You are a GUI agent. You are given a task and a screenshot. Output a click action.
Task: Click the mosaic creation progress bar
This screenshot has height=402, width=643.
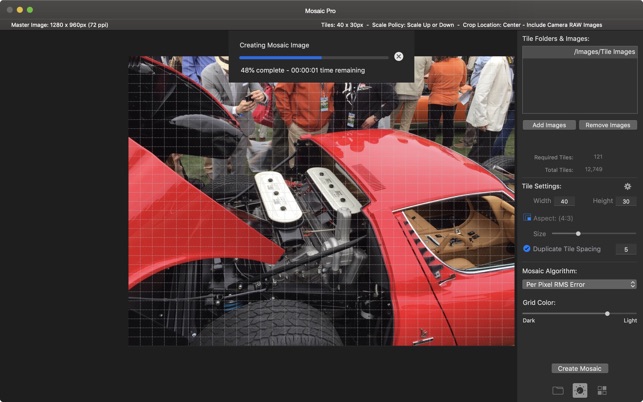314,58
